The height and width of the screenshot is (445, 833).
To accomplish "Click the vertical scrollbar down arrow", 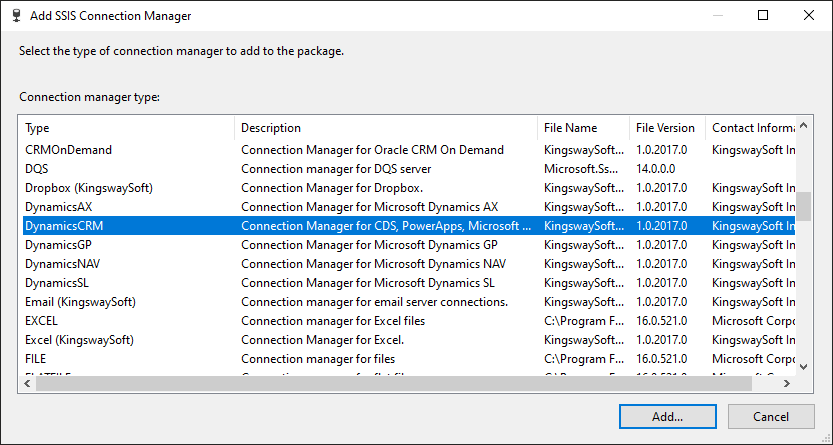I will tap(804, 366).
